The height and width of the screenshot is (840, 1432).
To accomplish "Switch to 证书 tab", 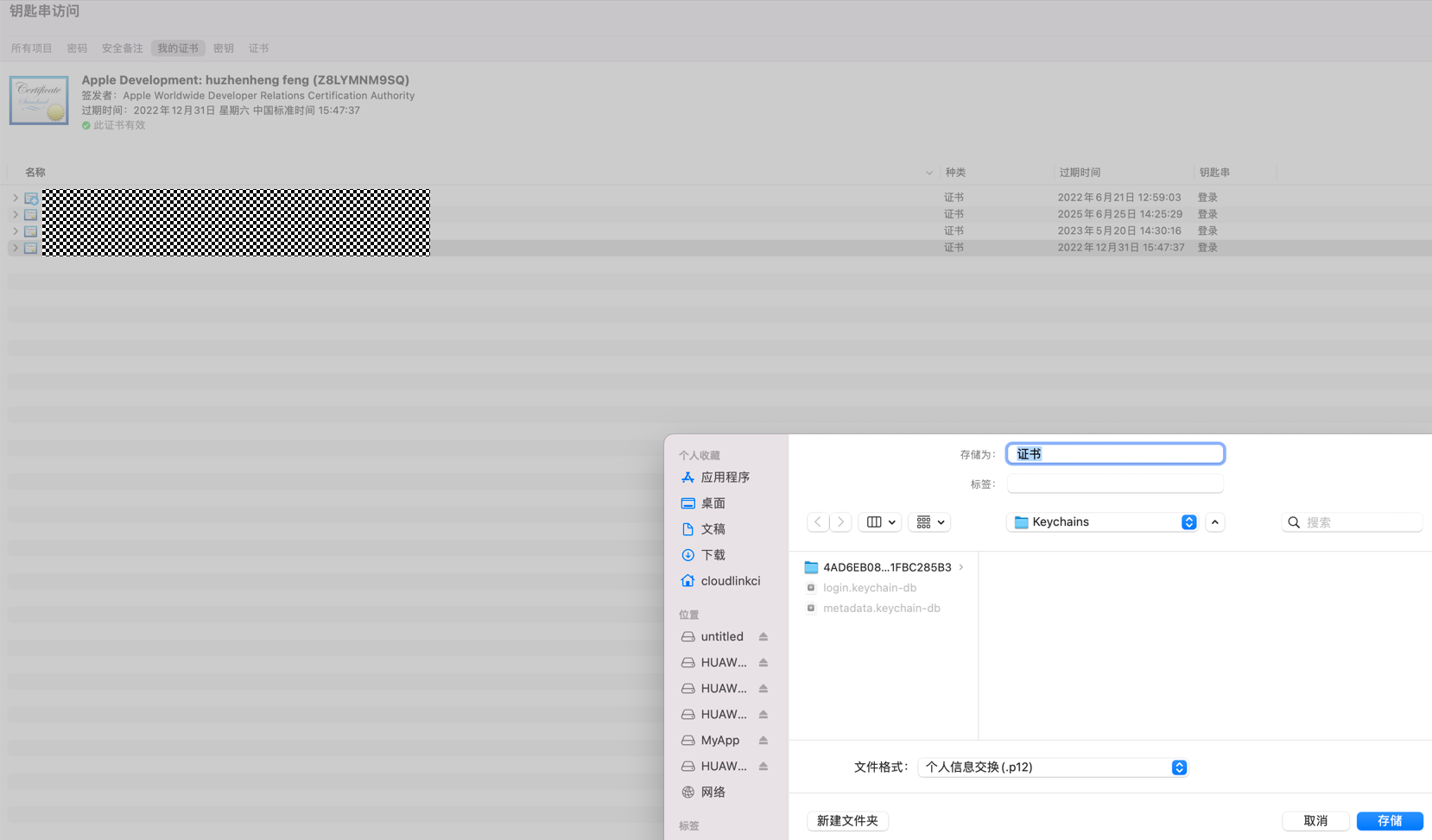I will (x=259, y=48).
